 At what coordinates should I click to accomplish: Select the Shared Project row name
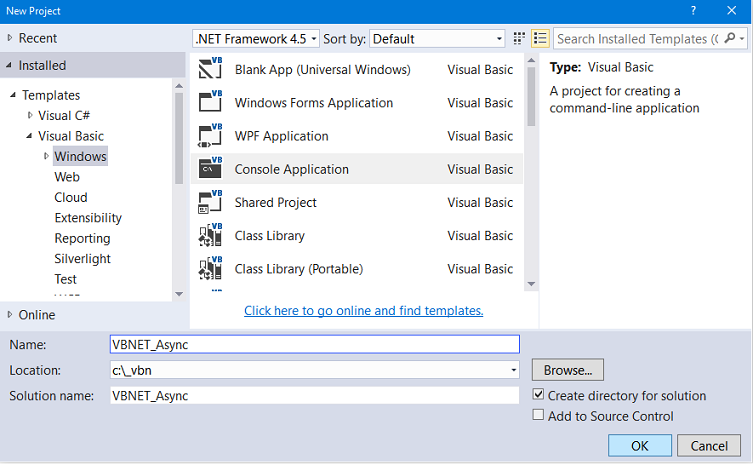click(x=276, y=202)
